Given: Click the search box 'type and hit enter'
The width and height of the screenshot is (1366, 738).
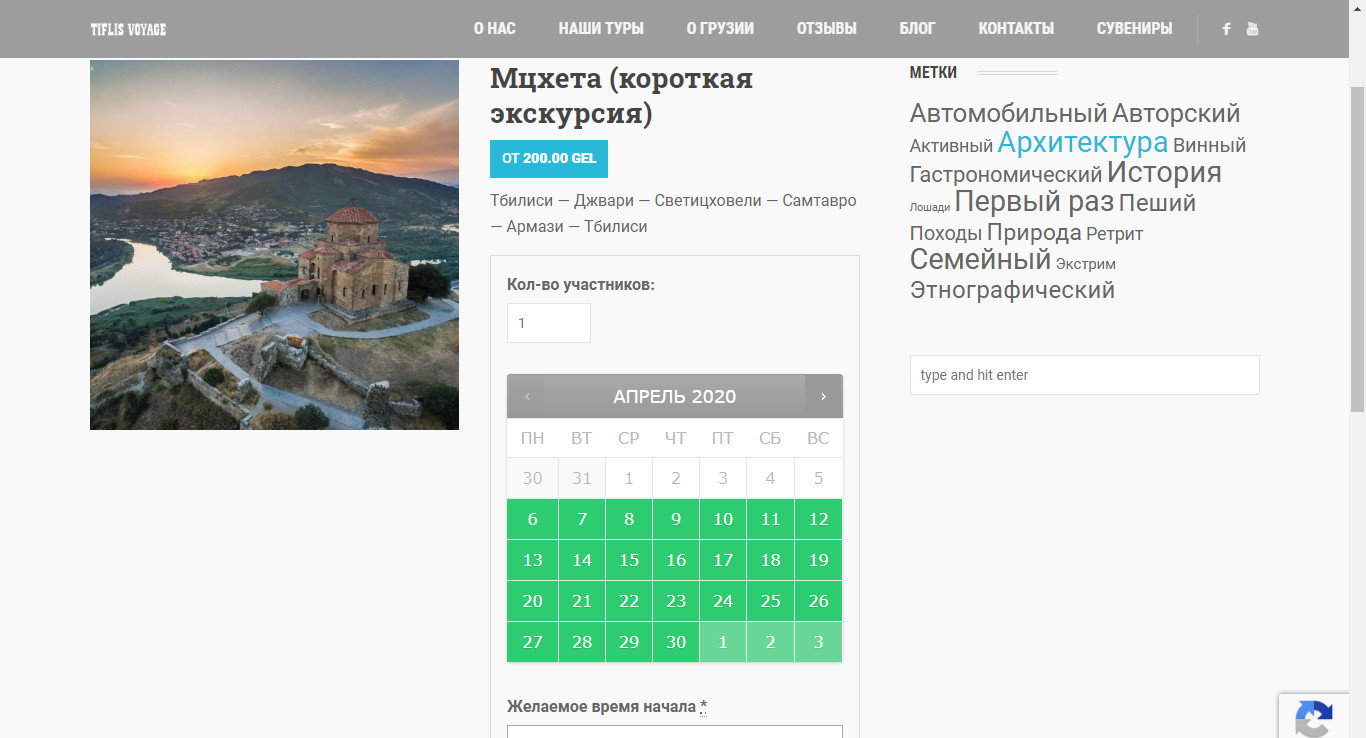Looking at the screenshot, I should coord(1085,375).
